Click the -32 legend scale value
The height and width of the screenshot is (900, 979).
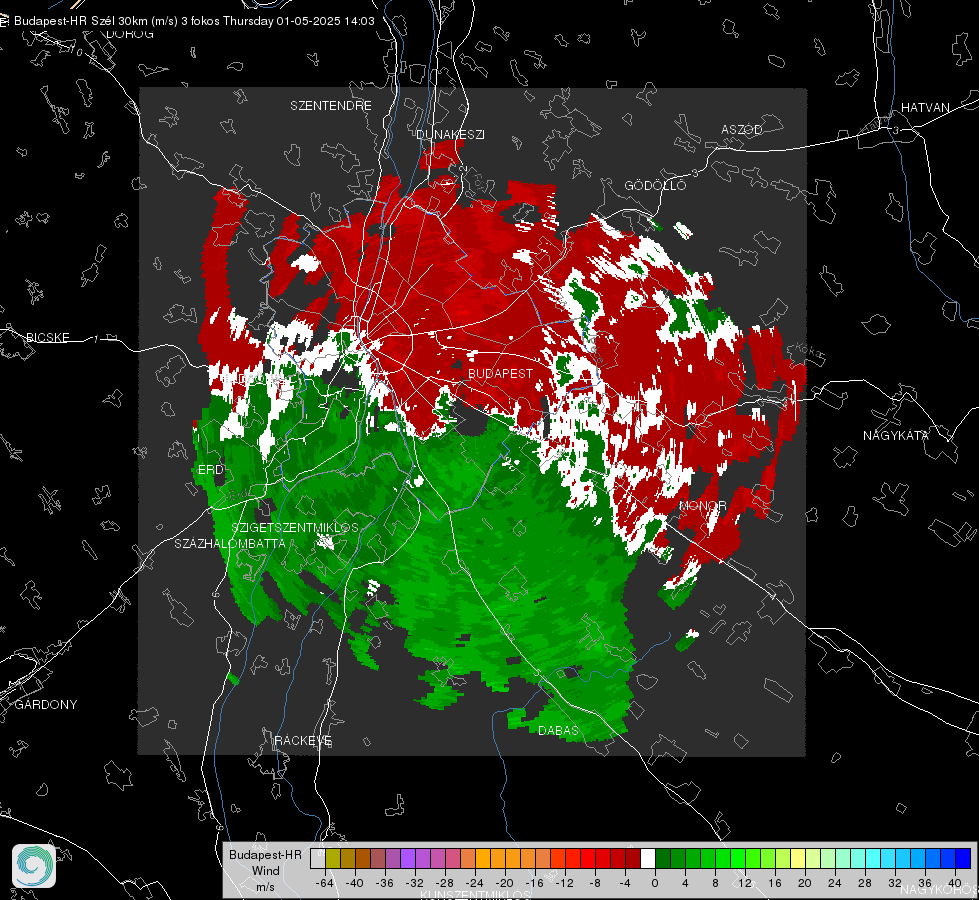(415, 883)
